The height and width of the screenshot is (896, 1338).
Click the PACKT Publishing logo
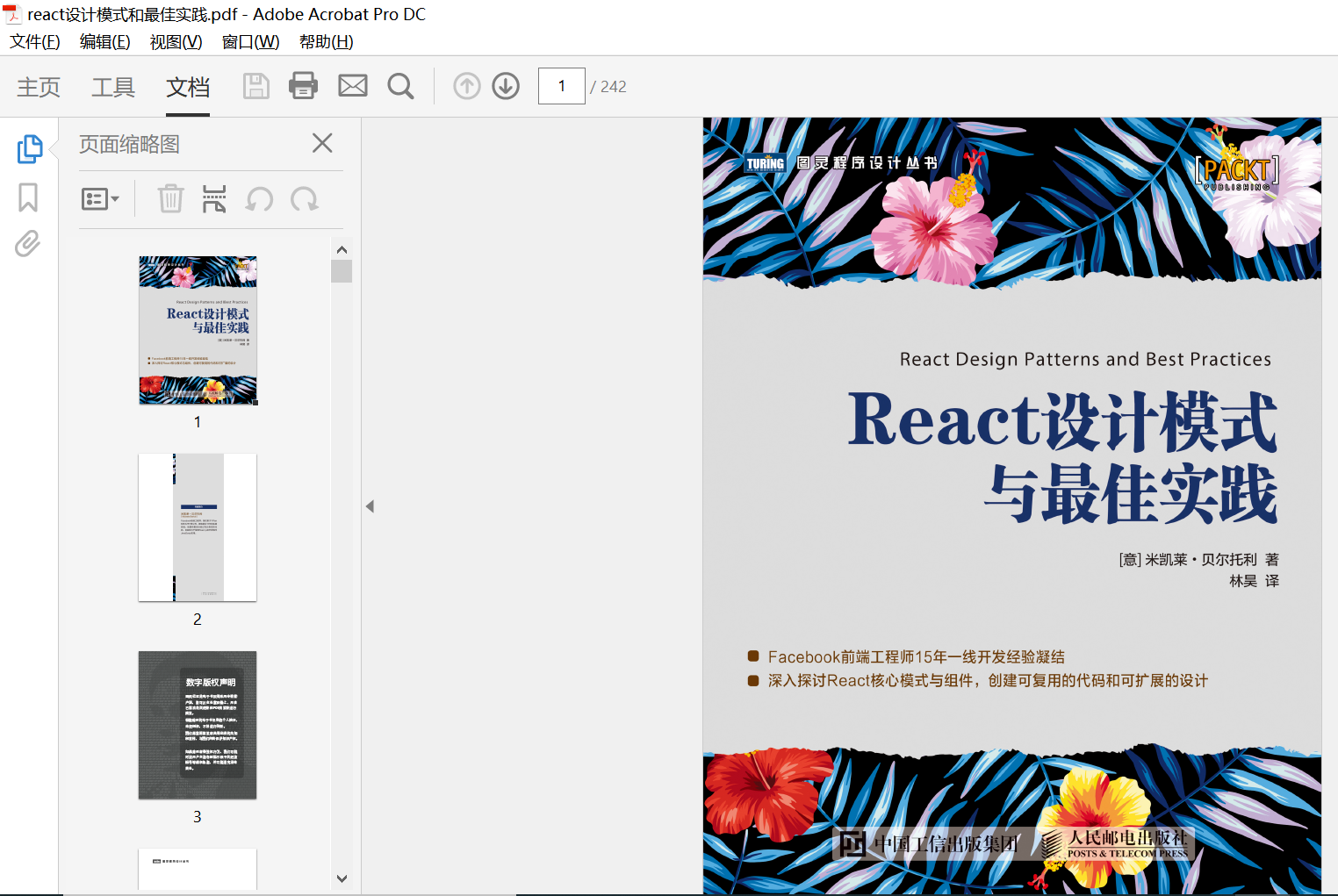click(1237, 173)
